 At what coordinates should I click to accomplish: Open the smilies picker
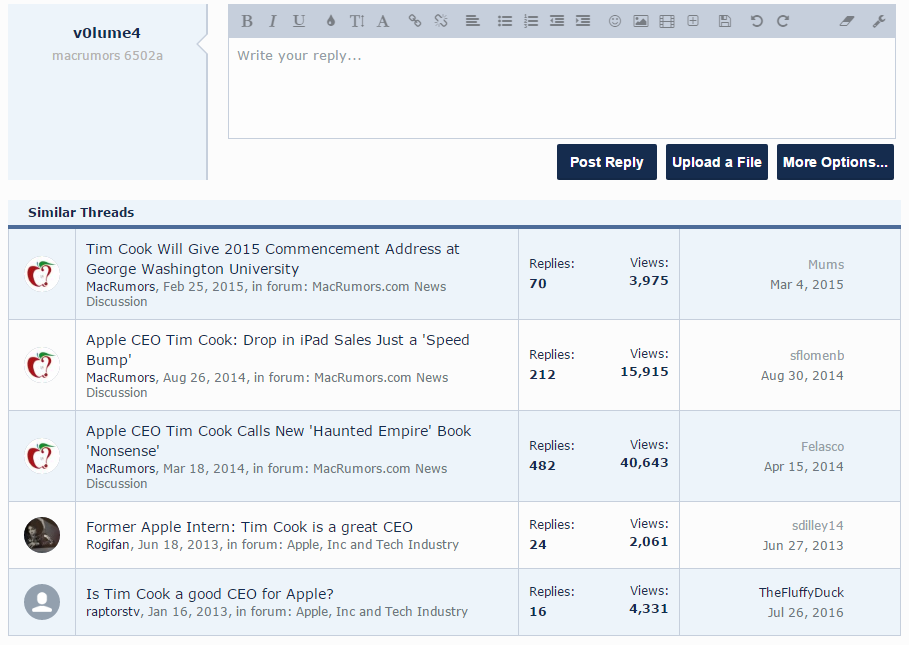615,21
